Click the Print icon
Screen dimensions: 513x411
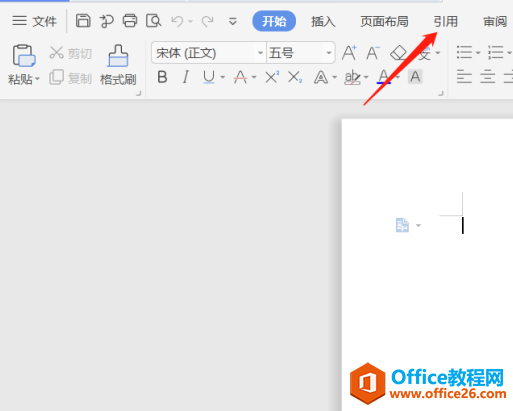coord(130,21)
